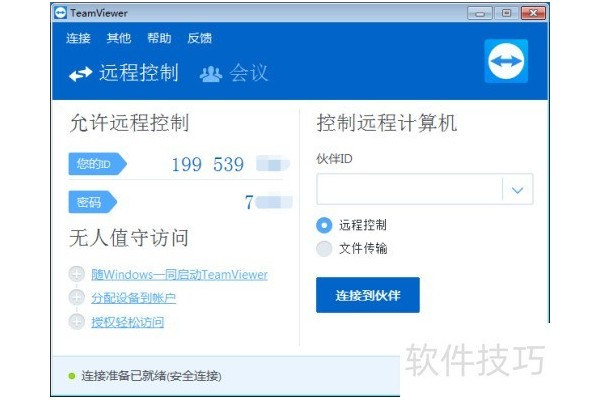This screenshot has width=600, height=400.
Task: Select the ID number 199 539
Action: pyautogui.click(x=208, y=165)
